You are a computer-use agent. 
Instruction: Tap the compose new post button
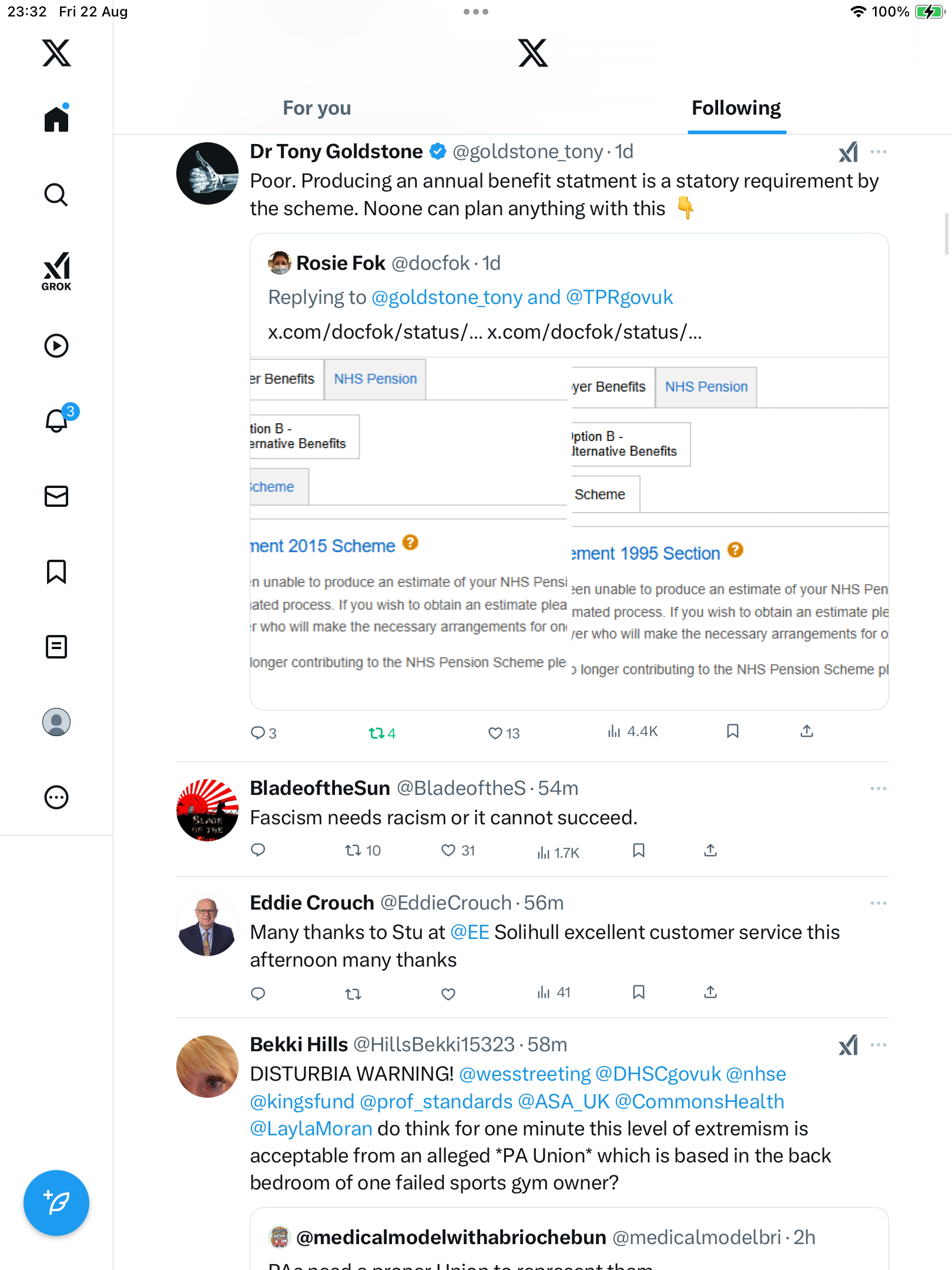pyautogui.click(x=56, y=1203)
